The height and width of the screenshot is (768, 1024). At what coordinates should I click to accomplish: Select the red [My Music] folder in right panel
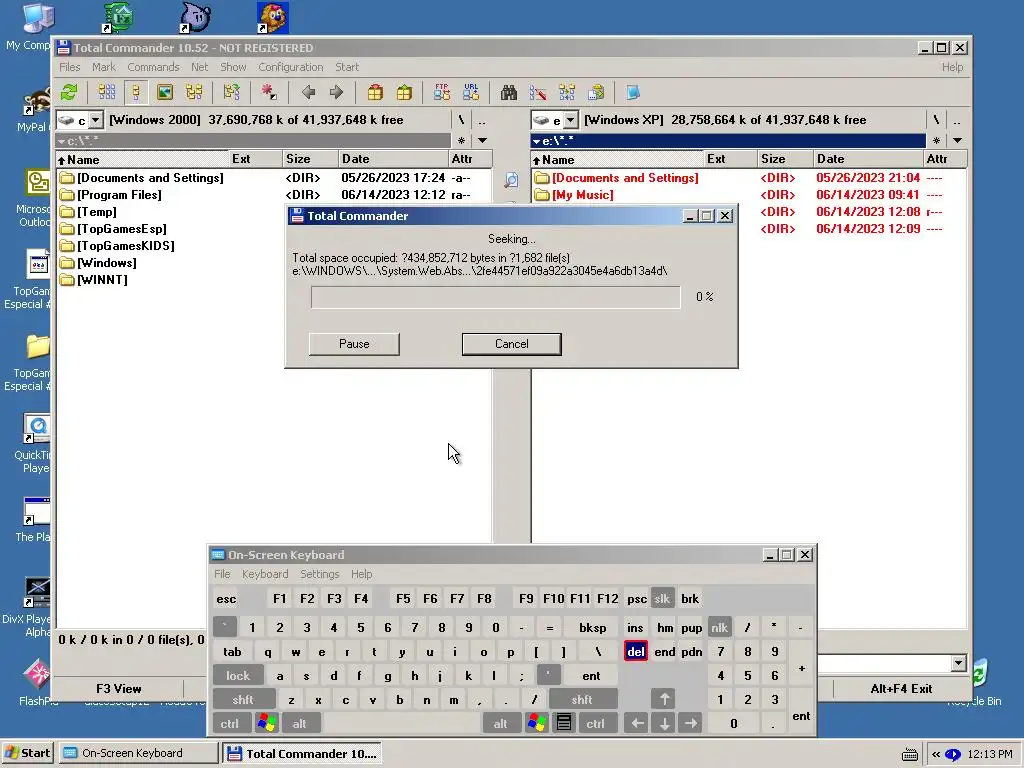(x=583, y=195)
